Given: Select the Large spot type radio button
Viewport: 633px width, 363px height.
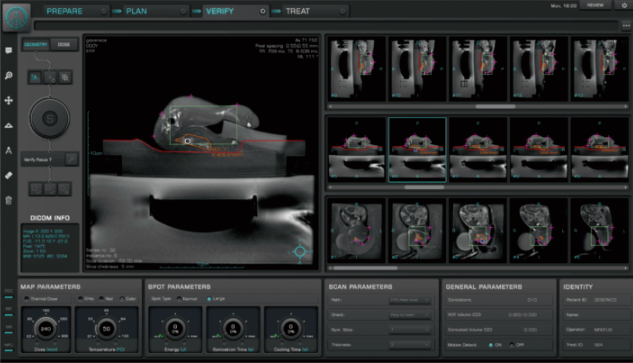Looking at the screenshot, I should tap(209, 299).
